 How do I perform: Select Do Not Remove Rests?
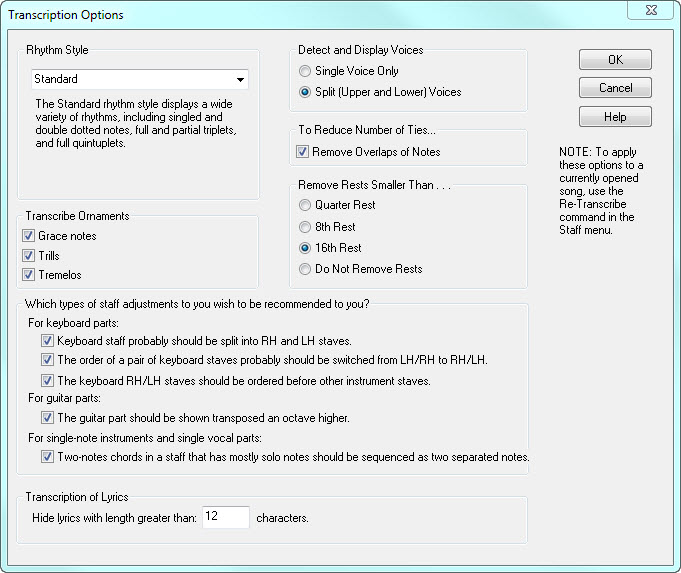coord(306,269)
